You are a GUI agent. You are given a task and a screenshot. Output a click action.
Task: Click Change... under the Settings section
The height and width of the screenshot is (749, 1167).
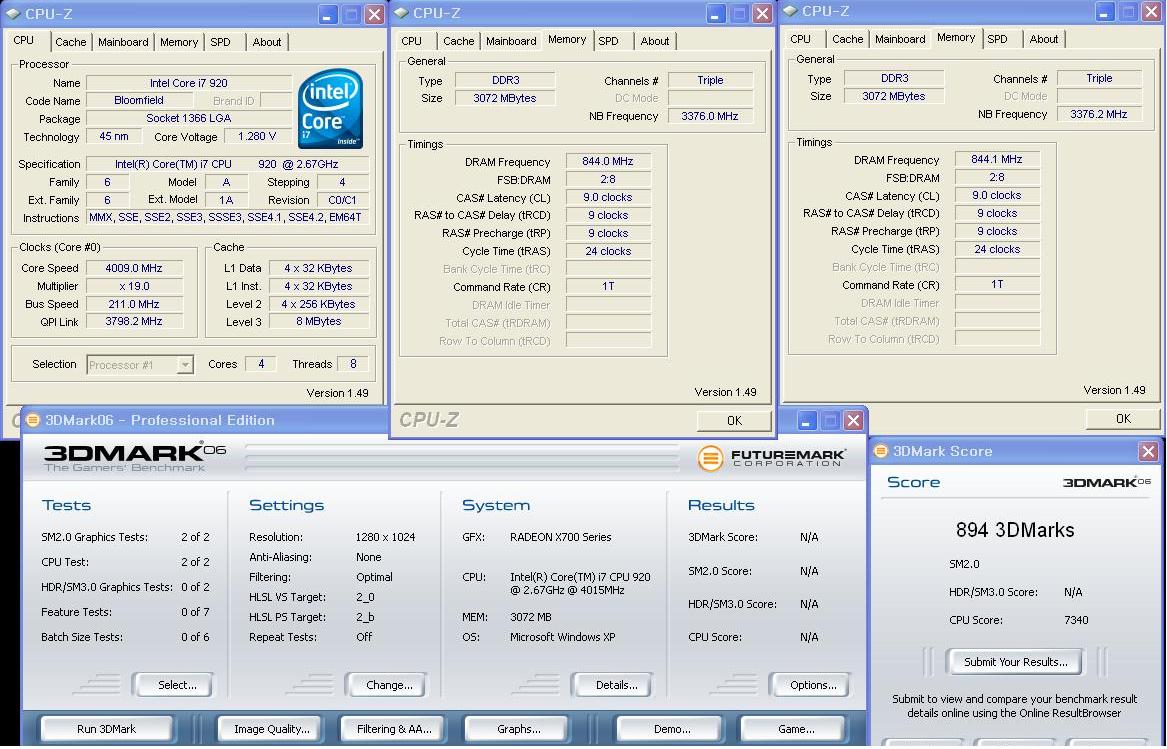point(389,685)
